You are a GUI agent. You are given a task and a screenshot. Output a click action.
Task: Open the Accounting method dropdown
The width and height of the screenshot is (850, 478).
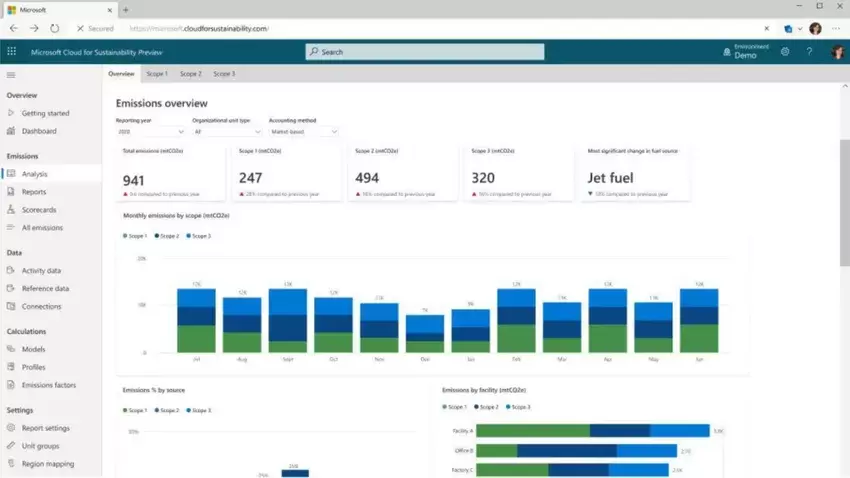coord(304,132)
